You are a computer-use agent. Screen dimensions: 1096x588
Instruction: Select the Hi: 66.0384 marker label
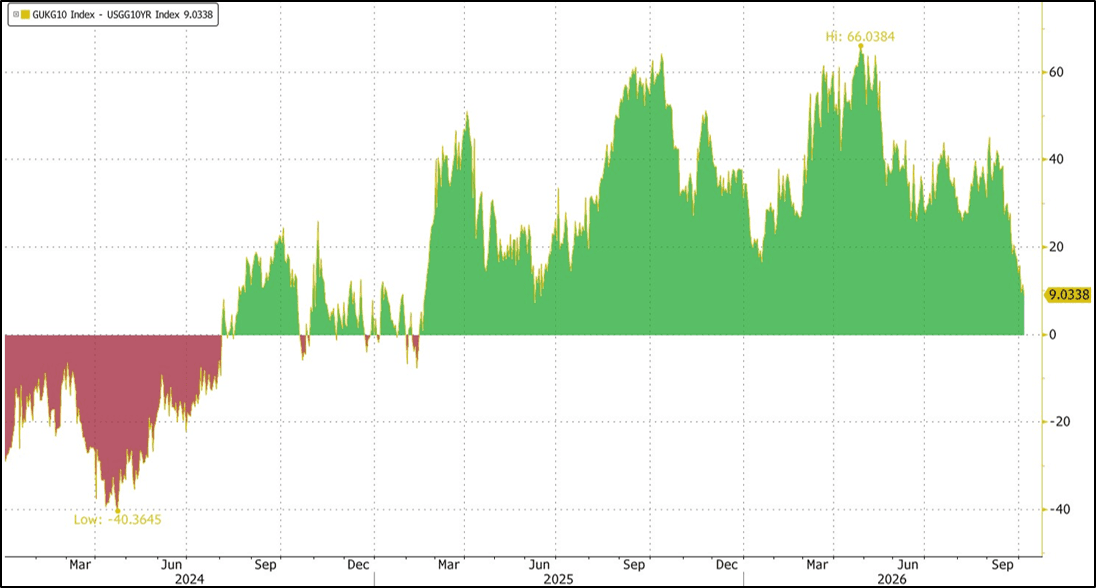pyautogui.click(x=860, y=36)
